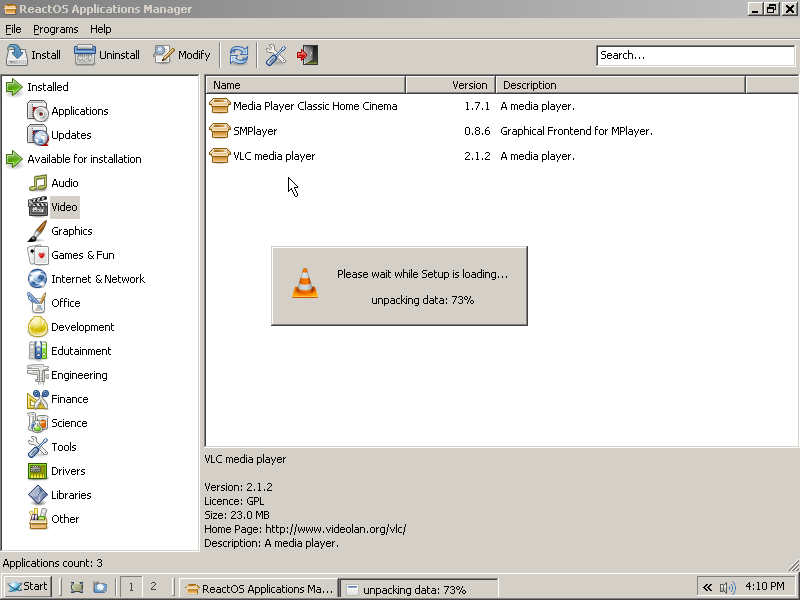Image resolution: width=800 pixels, height=600 pixels.
Task: Click in the Search field
Action: click(x=682, y=56)
